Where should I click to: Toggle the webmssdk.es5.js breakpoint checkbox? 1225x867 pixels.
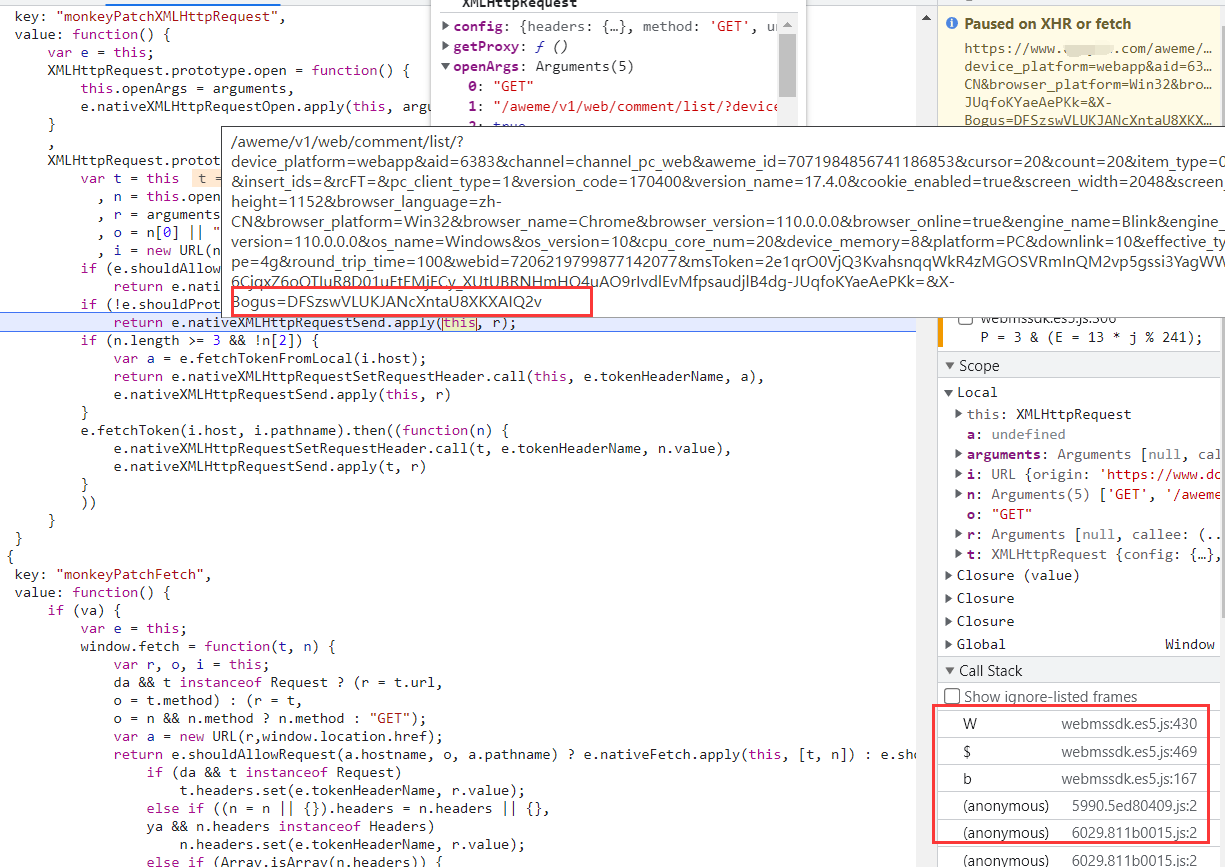point(966,319)
